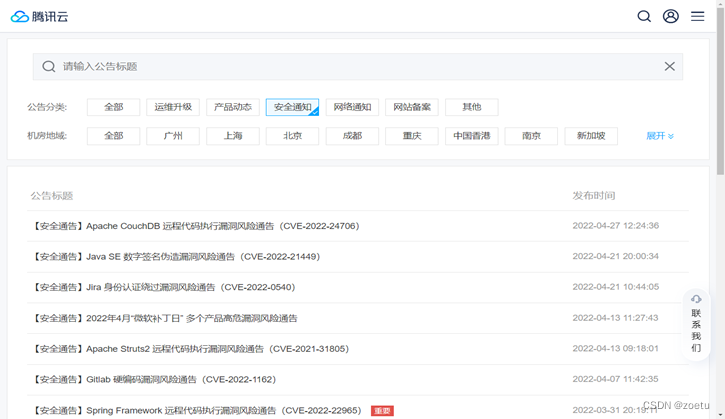
Task: Open the Apache Struts2 CVE-2021-31805 announcement
Action: [x=190, y=349]
